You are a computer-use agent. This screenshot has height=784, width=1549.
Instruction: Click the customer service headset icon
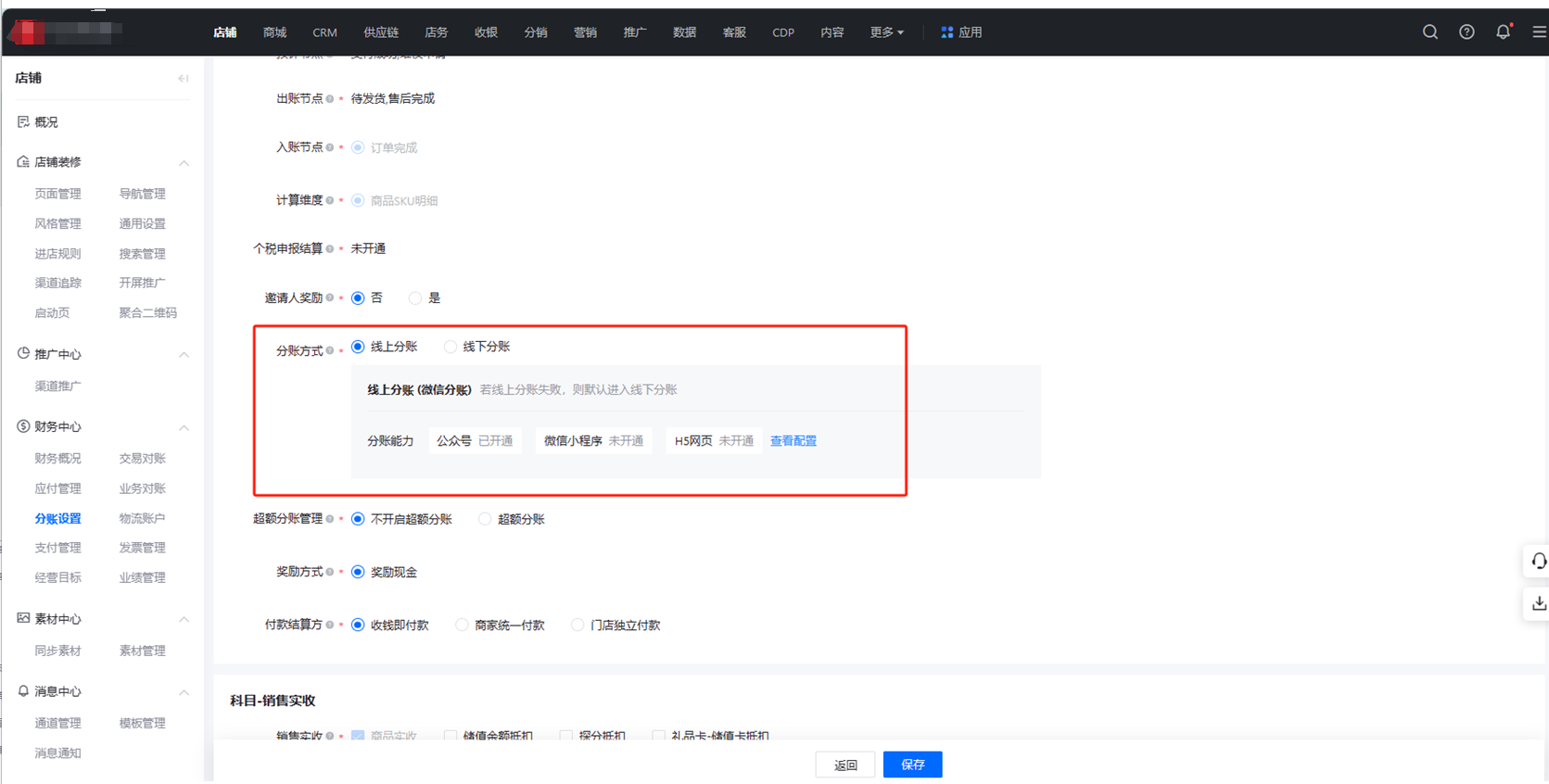tap(1538, 562)
